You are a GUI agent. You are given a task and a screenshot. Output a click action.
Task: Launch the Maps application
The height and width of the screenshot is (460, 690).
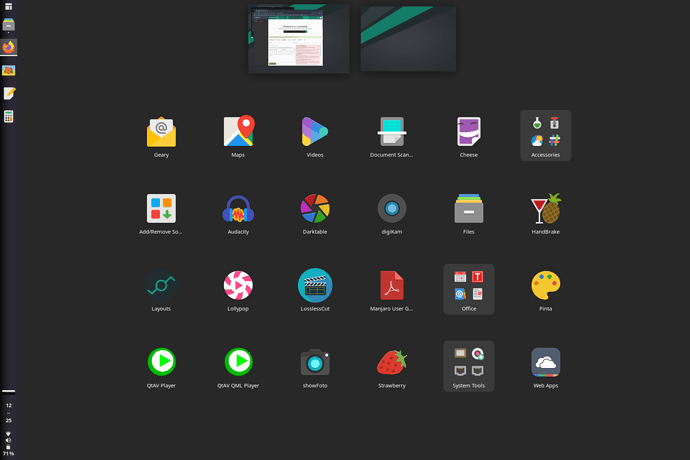[238, 136]
